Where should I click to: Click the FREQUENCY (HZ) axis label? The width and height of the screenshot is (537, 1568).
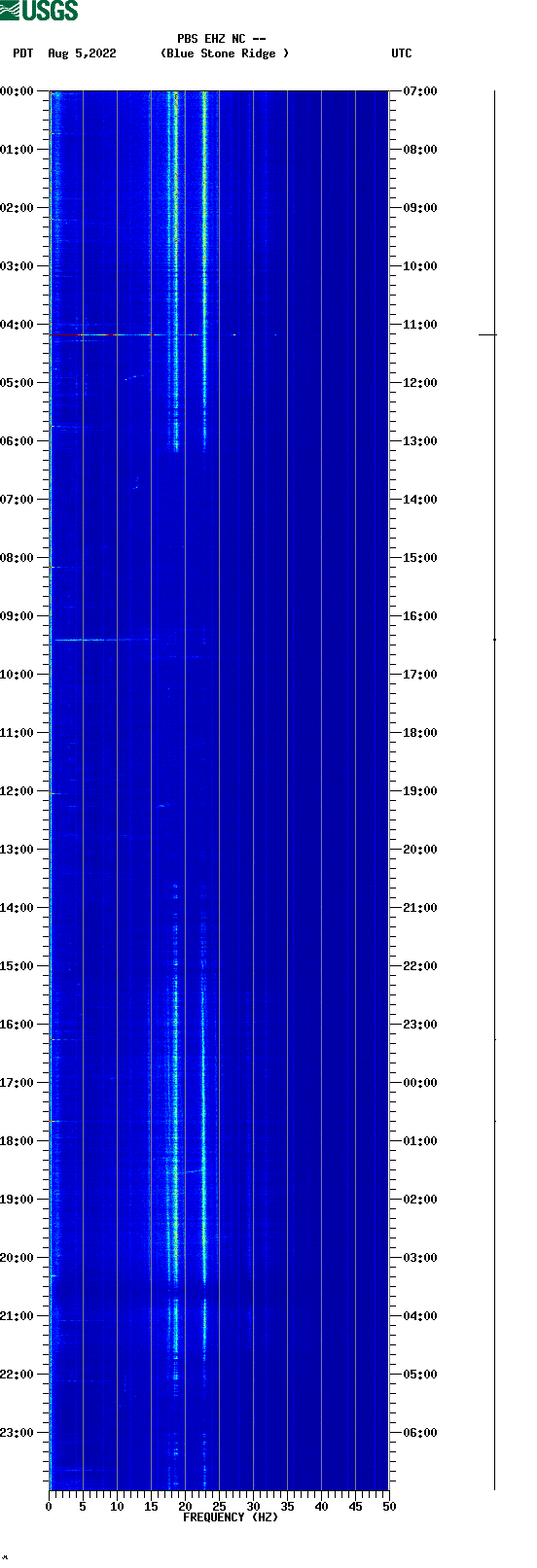(231, 1517)
